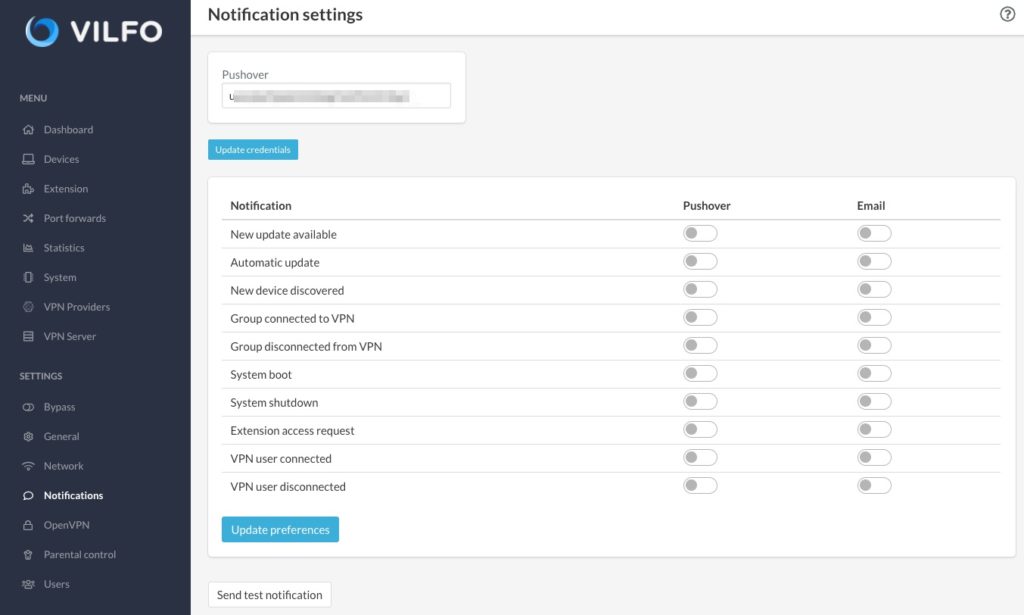Click the Notification column header
1024x615 pixels.
coord(261,206)
